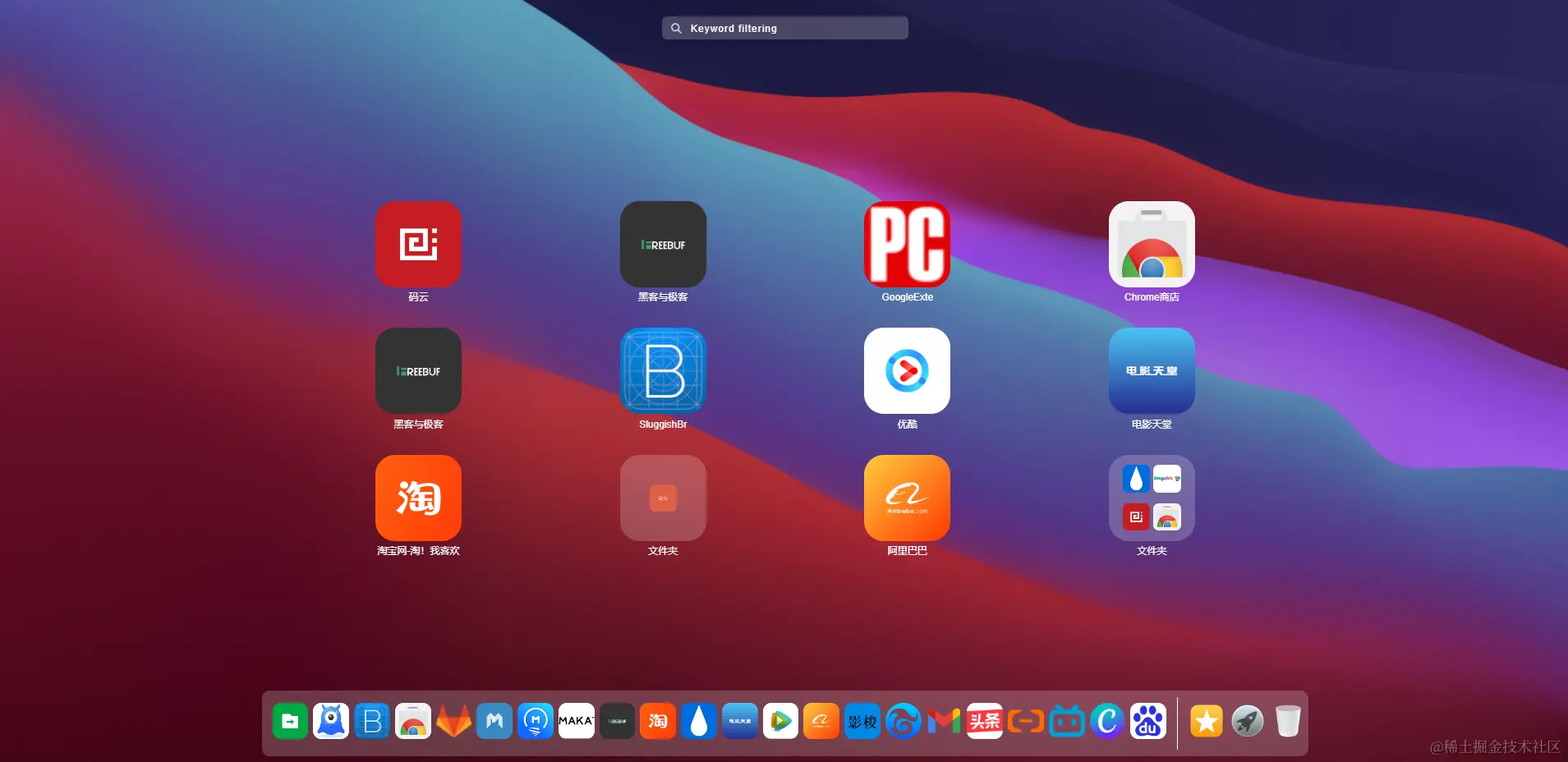Viewport: 1568px width, 762px height.
Task: Open the Trash icon in dock
Action: (x=1288, y=721)
